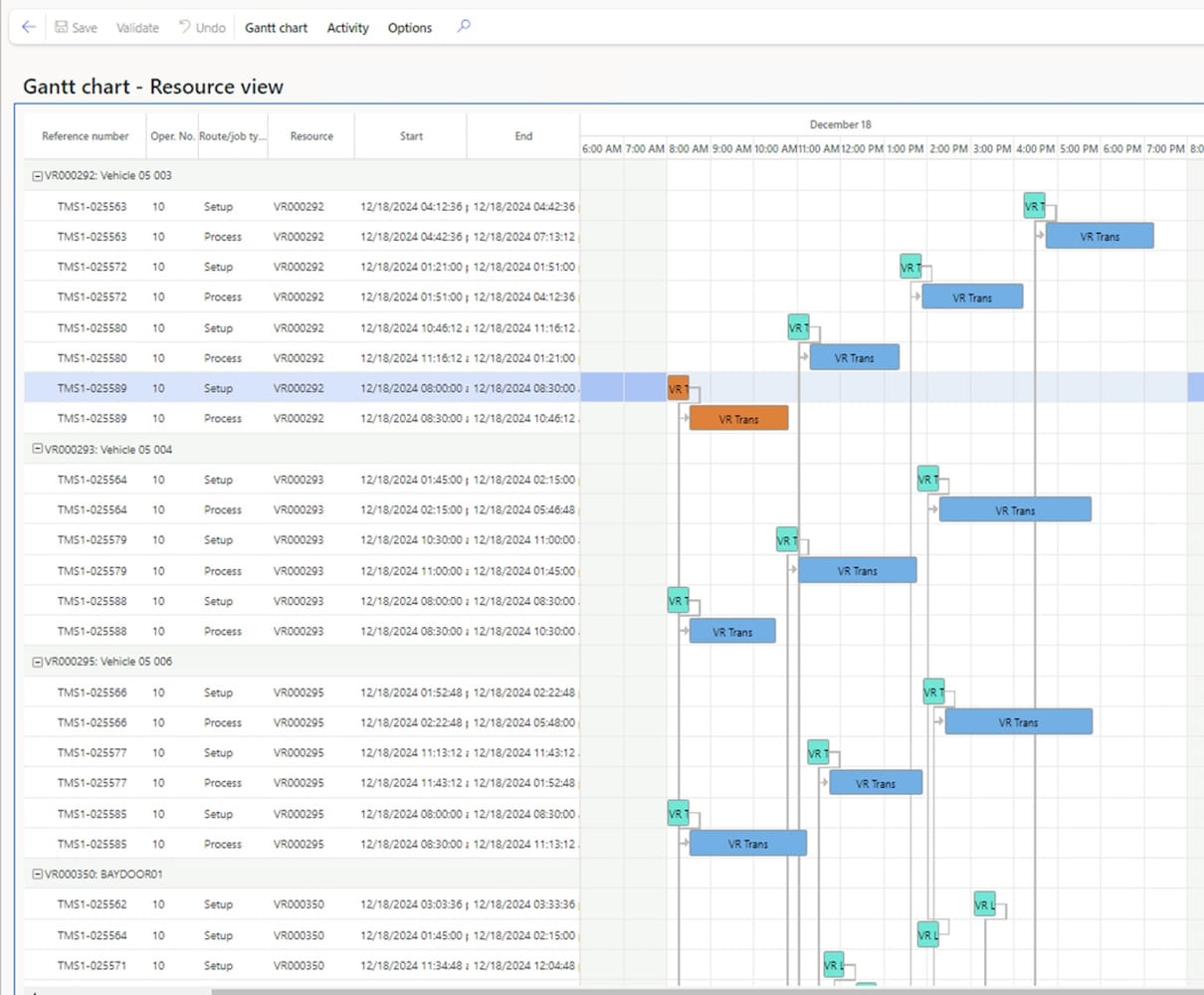
Task: Click the Undo arrow icon
Action: point(185,27)
